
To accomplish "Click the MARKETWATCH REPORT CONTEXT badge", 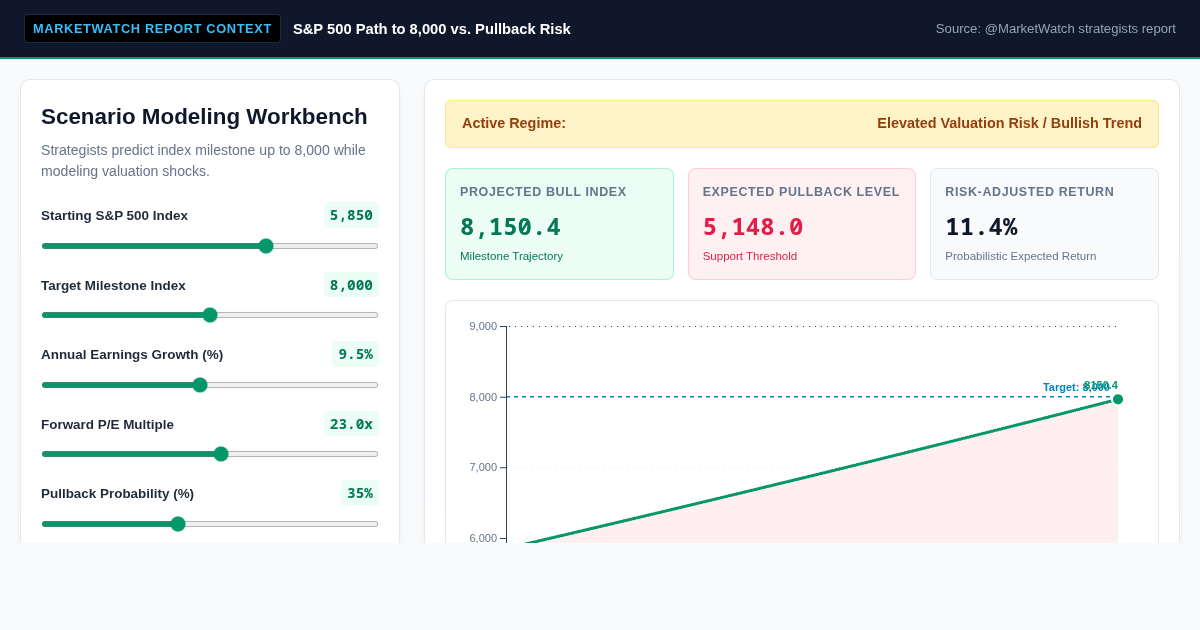I will tap(152, 28).
